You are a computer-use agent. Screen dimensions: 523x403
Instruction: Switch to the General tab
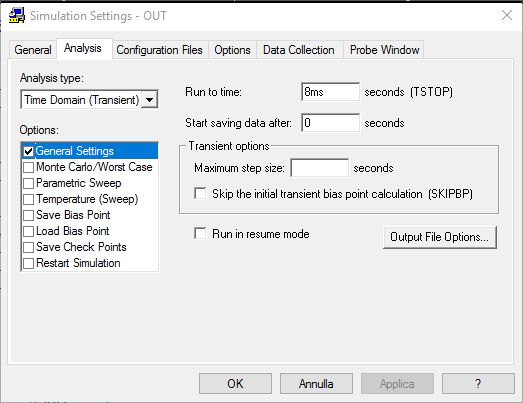[x=33, y=50]
